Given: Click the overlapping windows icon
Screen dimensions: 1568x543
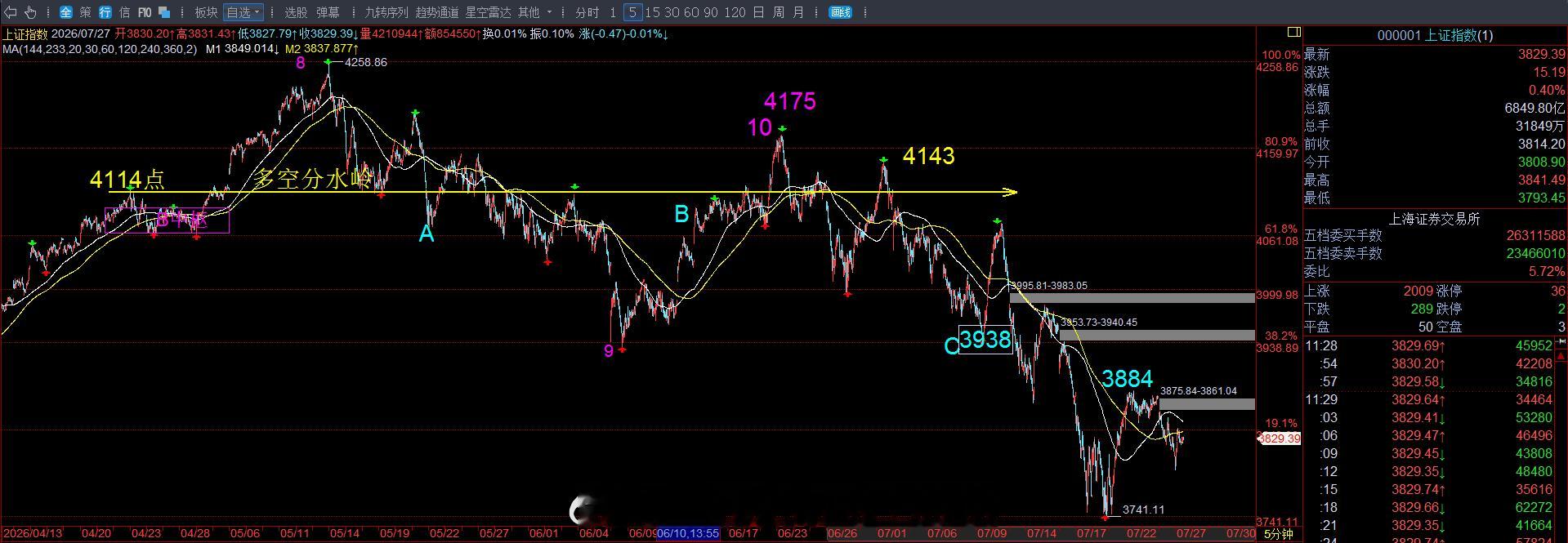Looking at the screenshot, I should [164, 12].
